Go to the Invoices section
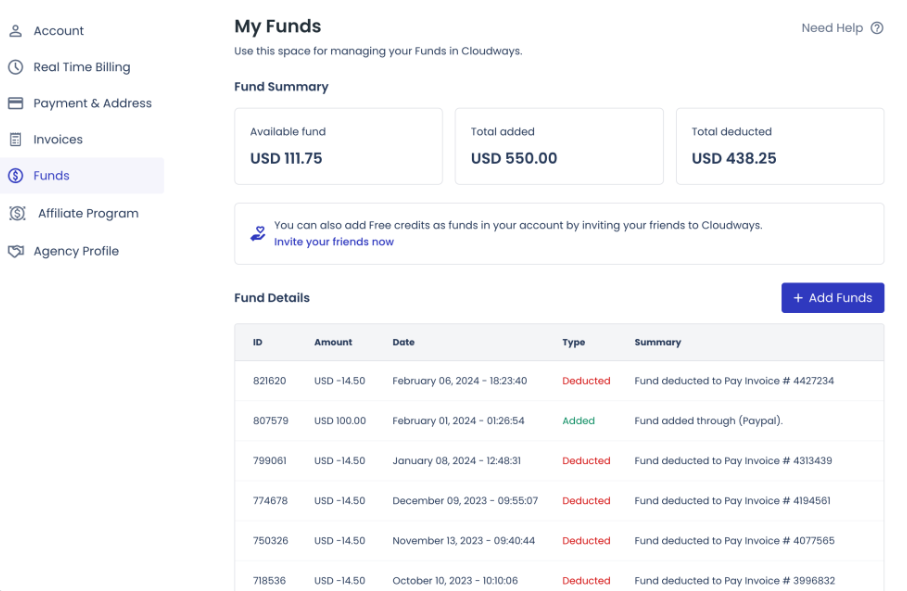This screenshot has width=907, height=591. coord(58,140)
